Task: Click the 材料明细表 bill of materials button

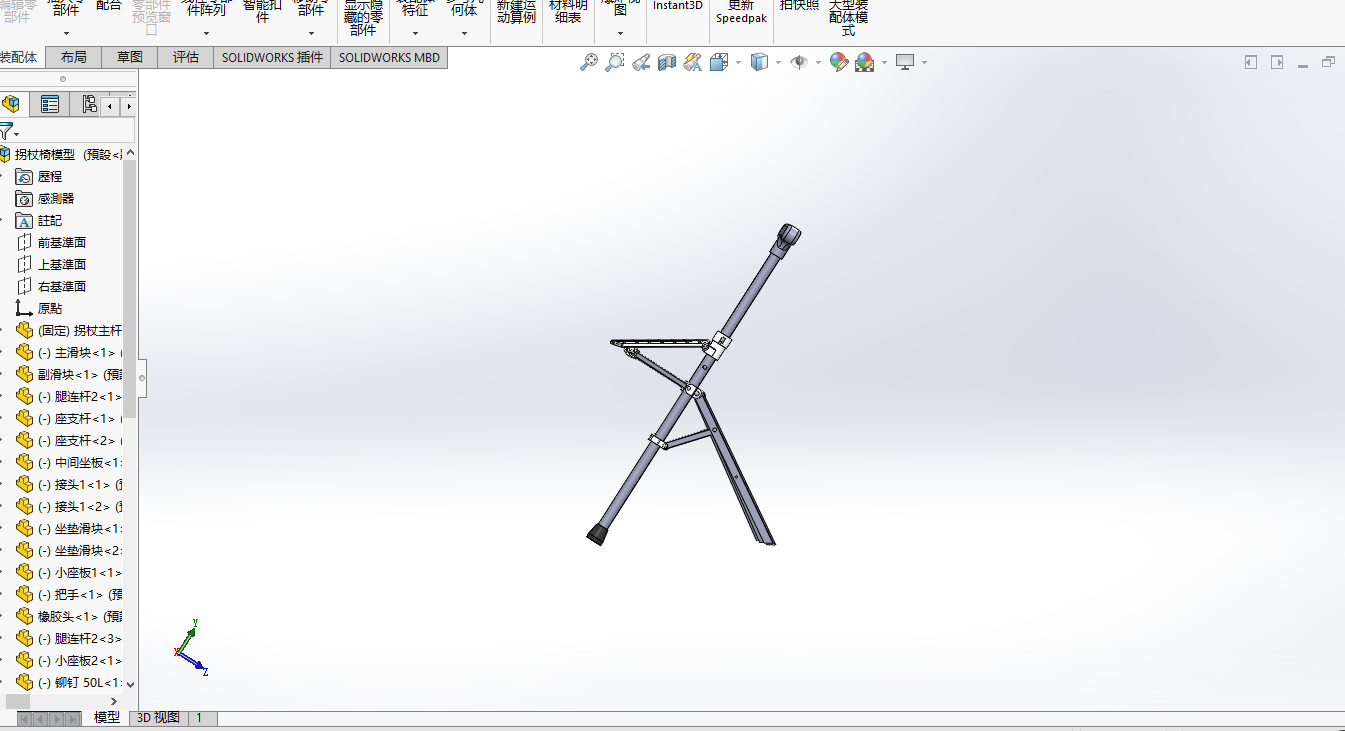Action: point(568,11)
